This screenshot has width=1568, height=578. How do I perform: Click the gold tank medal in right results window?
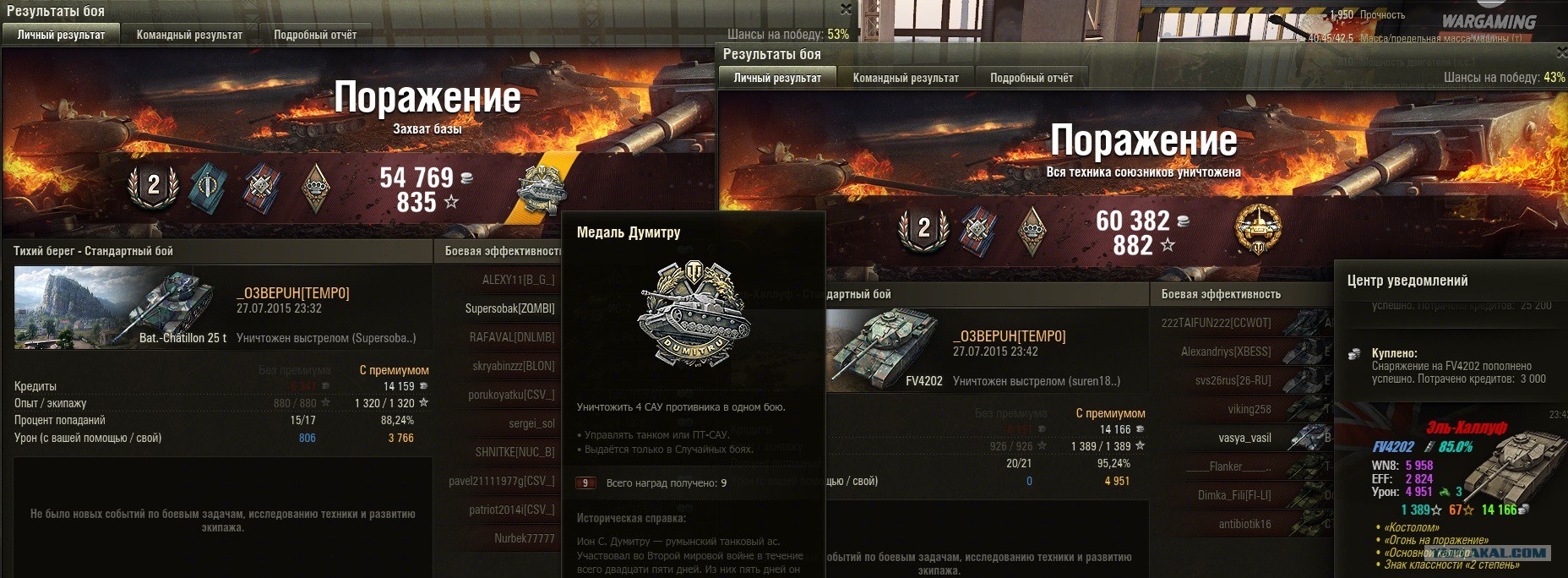point(1258,228)
